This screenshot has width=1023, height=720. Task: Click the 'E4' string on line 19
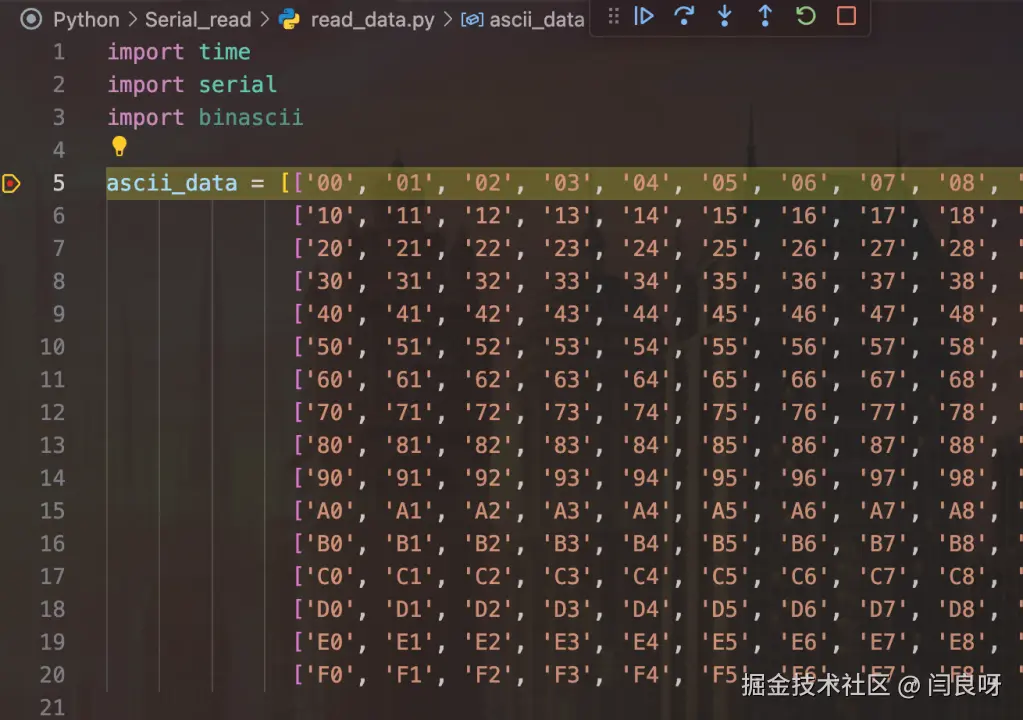[646, 642]
